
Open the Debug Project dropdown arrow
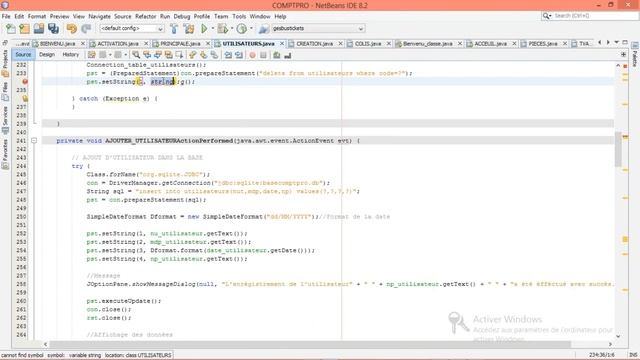(232, 29)
